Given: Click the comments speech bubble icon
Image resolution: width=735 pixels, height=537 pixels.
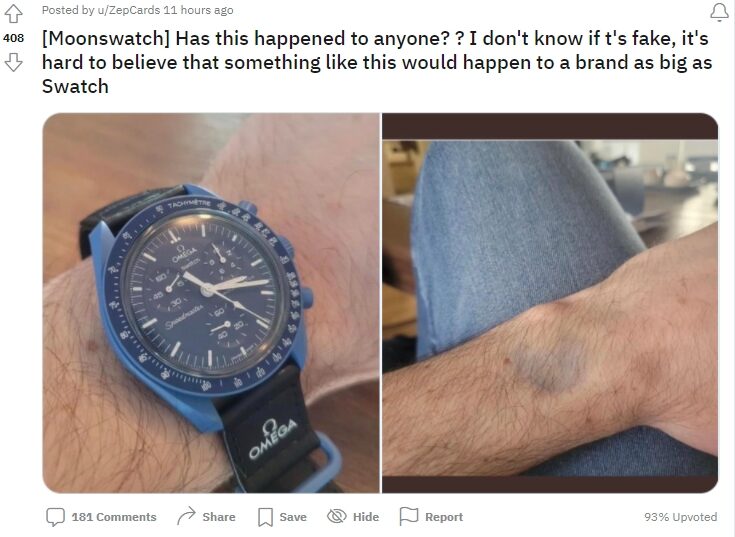Looking at the screenshot, I should pyautogui.click(x=55, y=517).
